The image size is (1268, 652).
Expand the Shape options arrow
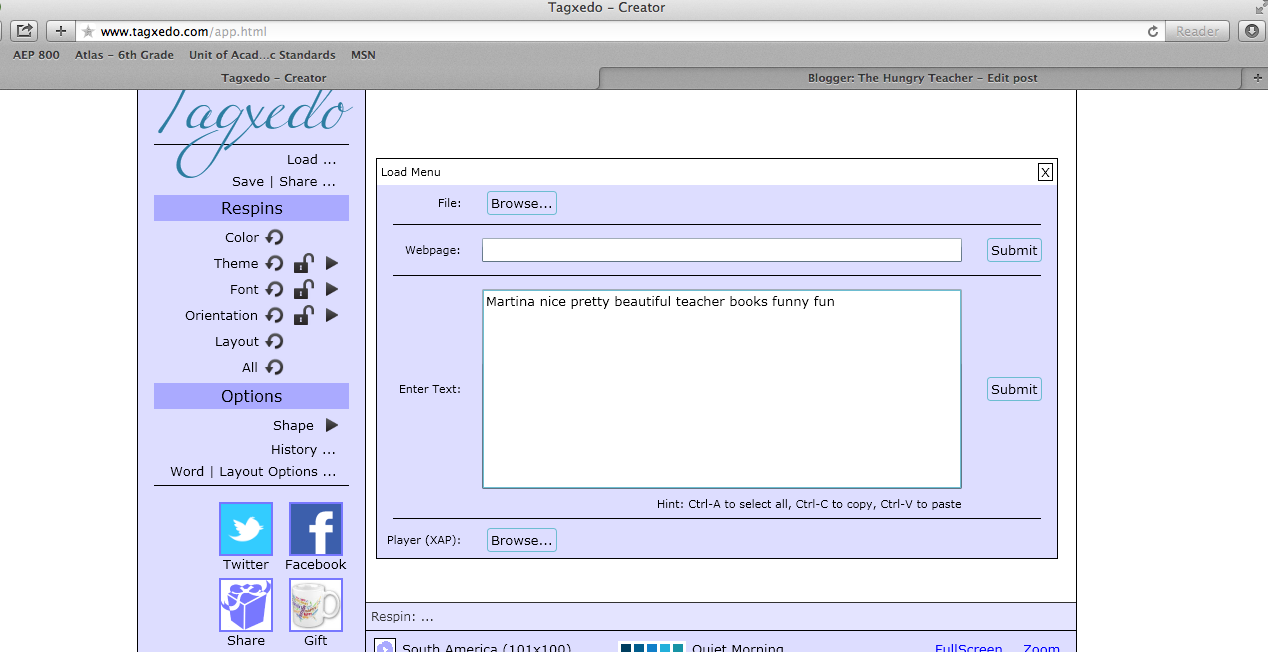click(x=332, y=425)
